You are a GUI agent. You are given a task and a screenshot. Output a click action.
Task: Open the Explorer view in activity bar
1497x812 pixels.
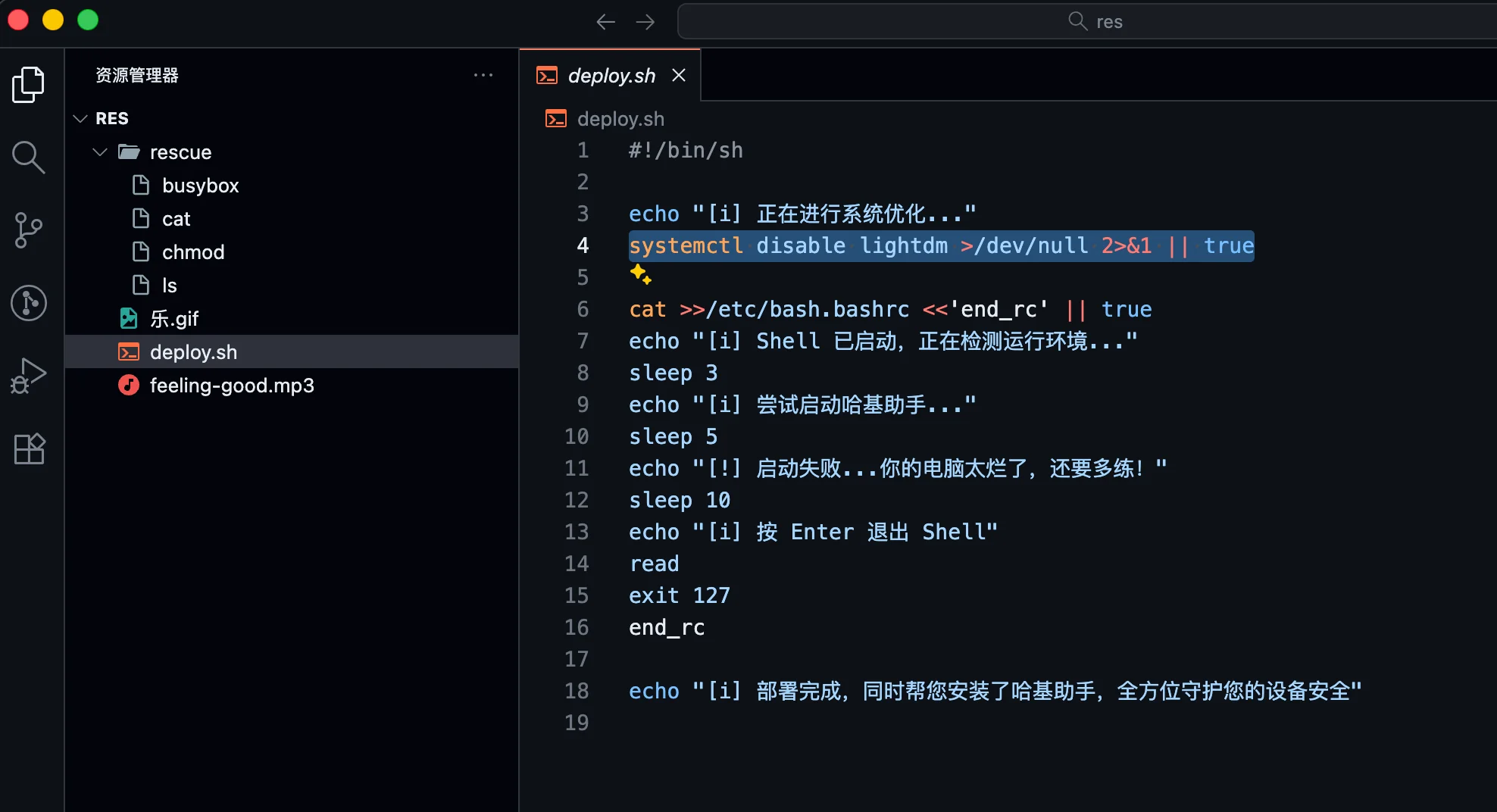[x=29, y=84]
